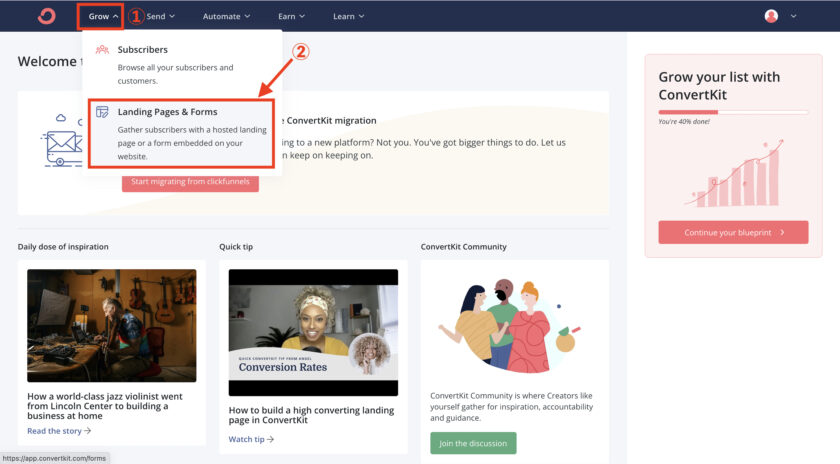The image size is (840, 464).
Task: Open the Earn dropdown menu
Action: tap(291, 17)
